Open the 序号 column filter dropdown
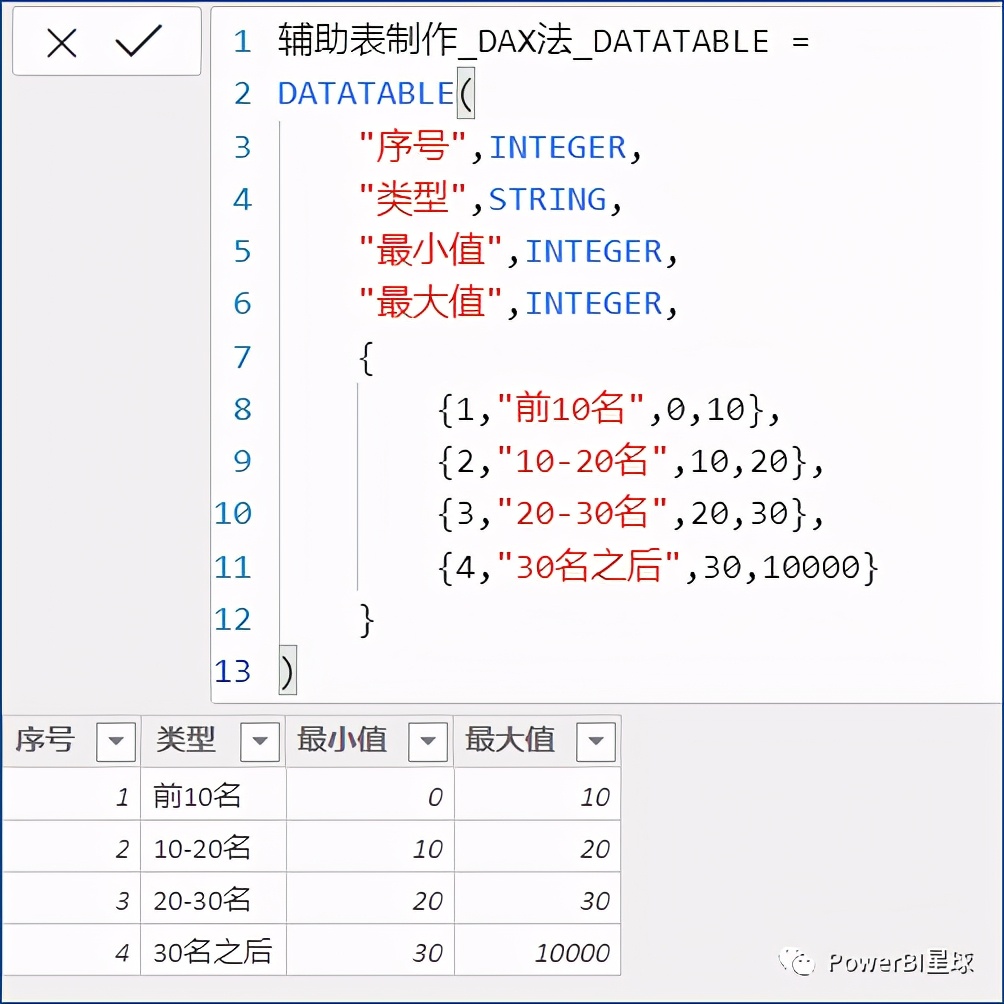 point(116,741)
